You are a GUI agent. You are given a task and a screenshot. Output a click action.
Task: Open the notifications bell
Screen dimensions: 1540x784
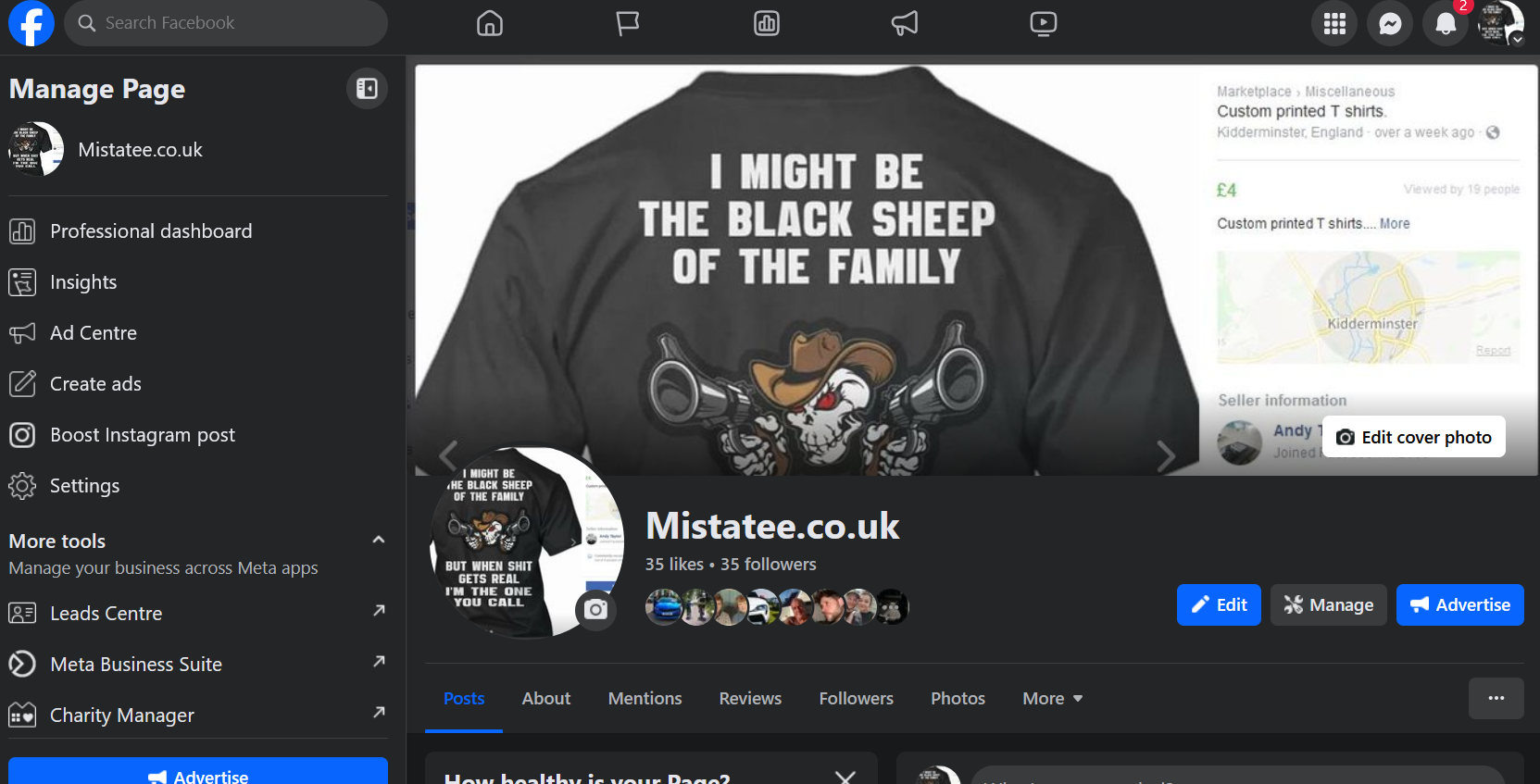click(x=1446, y=24)
